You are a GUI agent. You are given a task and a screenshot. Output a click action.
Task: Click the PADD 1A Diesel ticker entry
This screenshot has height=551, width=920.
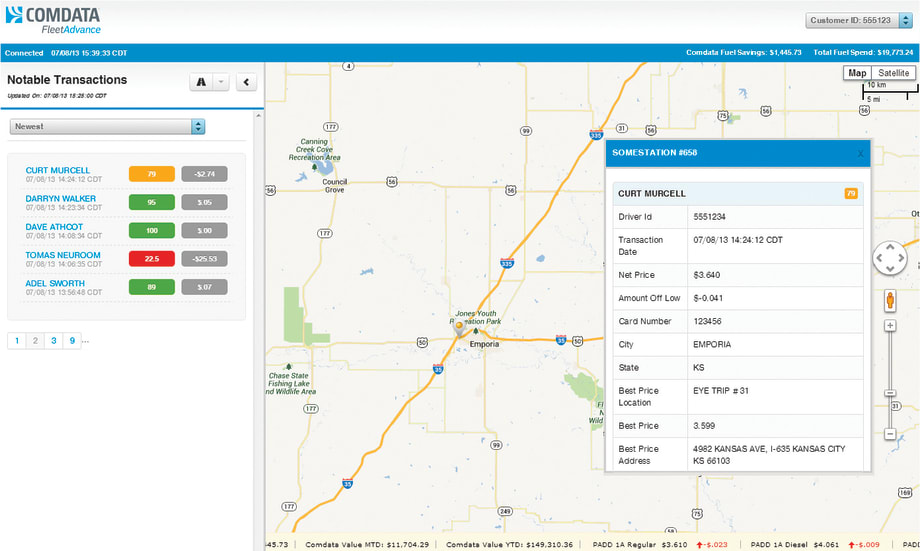815,545
